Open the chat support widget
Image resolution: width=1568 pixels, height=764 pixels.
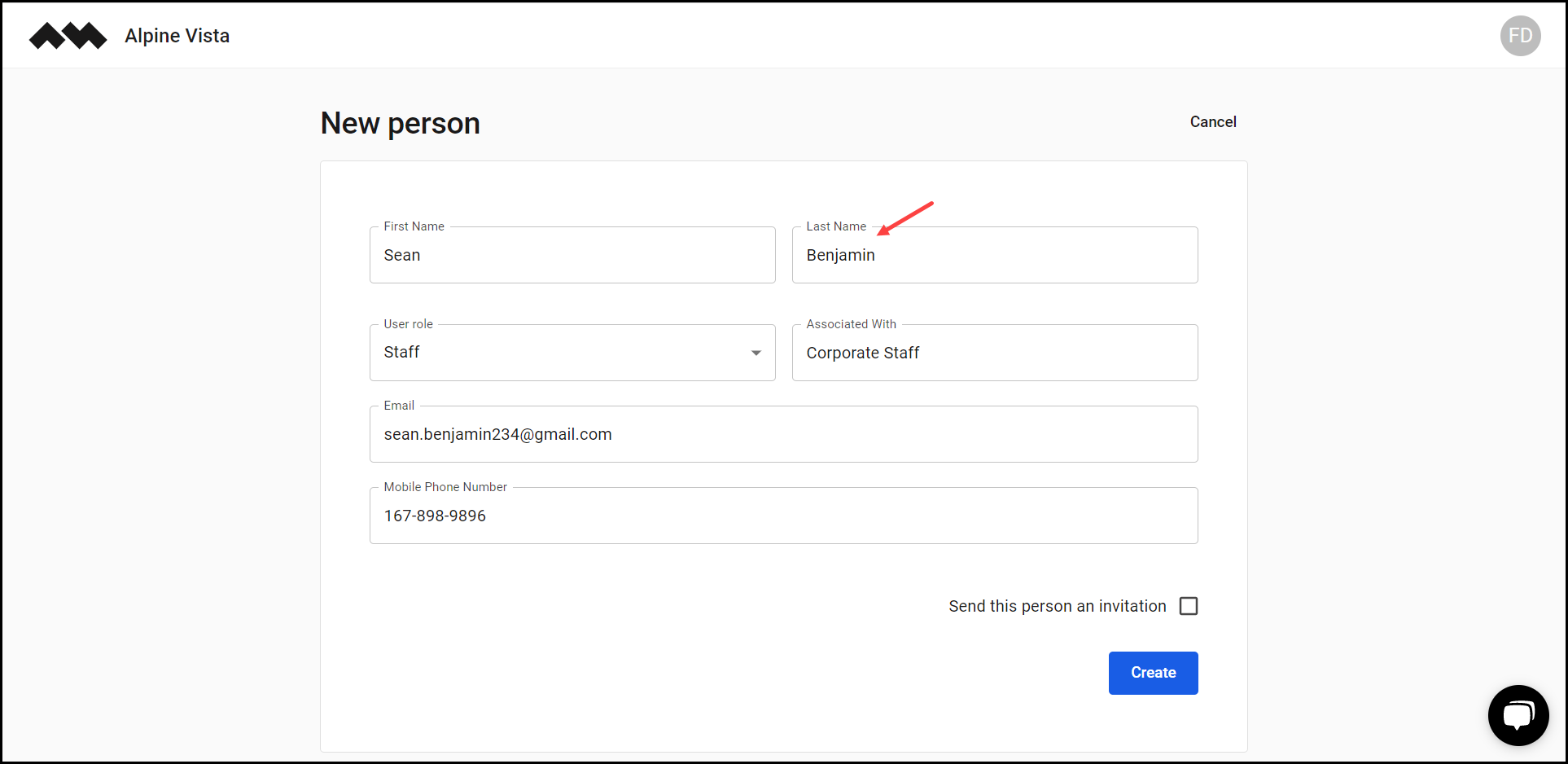point(1518,715)
